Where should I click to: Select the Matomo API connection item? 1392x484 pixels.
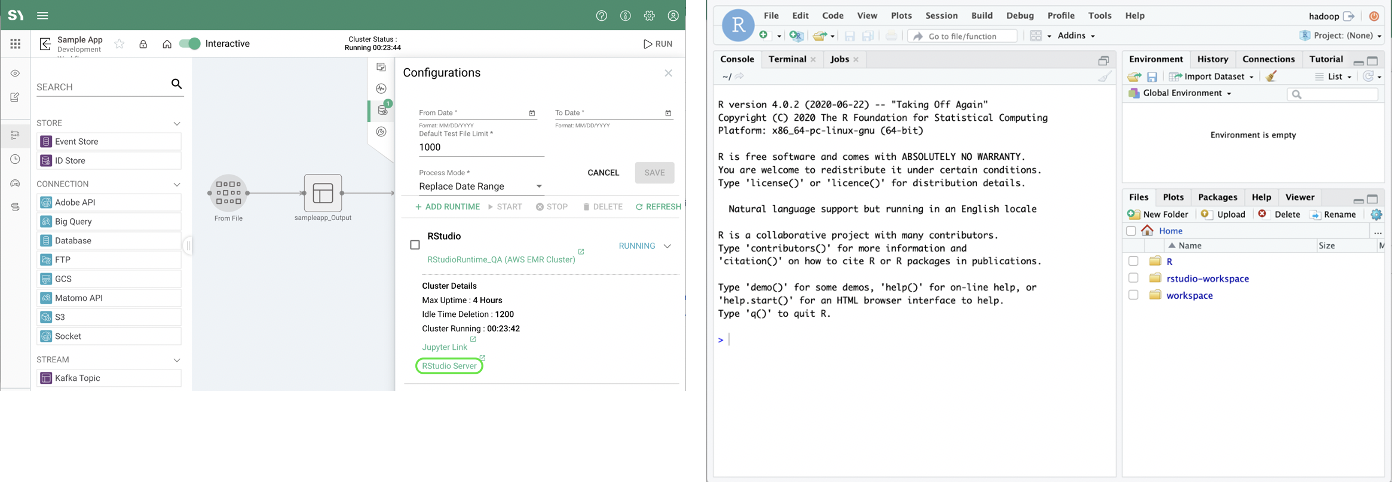coord(109,298)
